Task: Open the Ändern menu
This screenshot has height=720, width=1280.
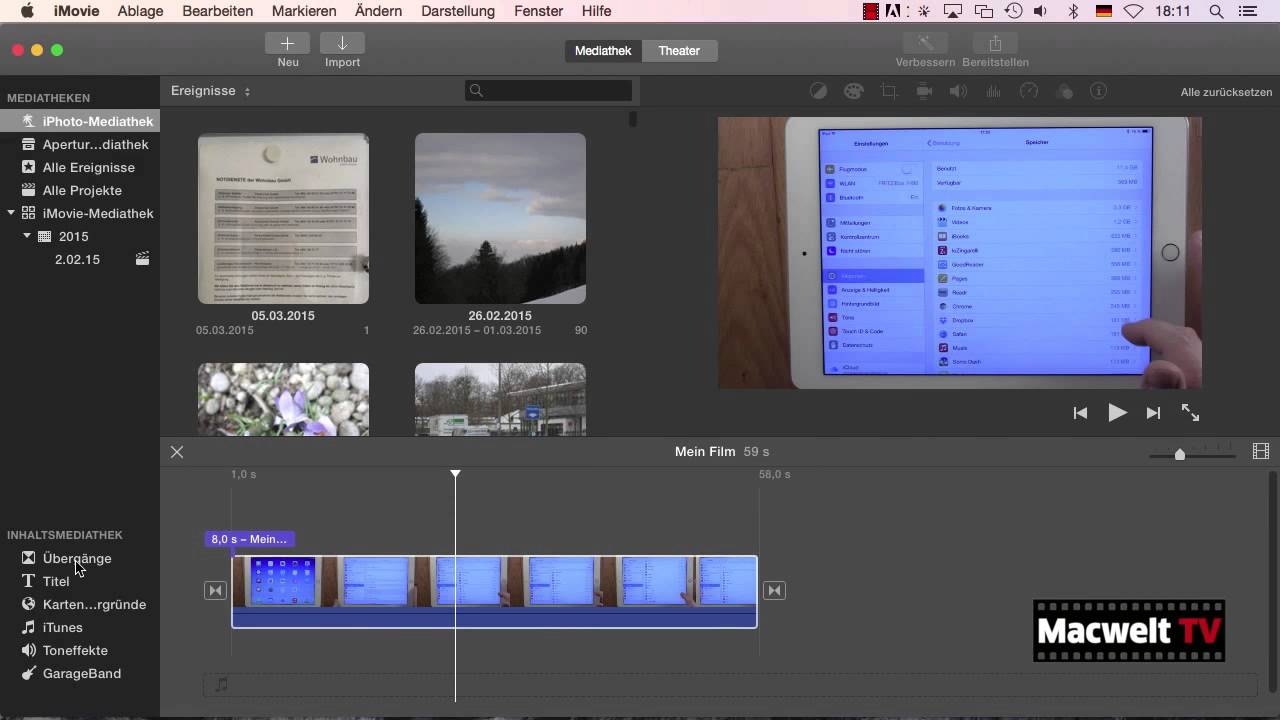Action: click(378, 11)
